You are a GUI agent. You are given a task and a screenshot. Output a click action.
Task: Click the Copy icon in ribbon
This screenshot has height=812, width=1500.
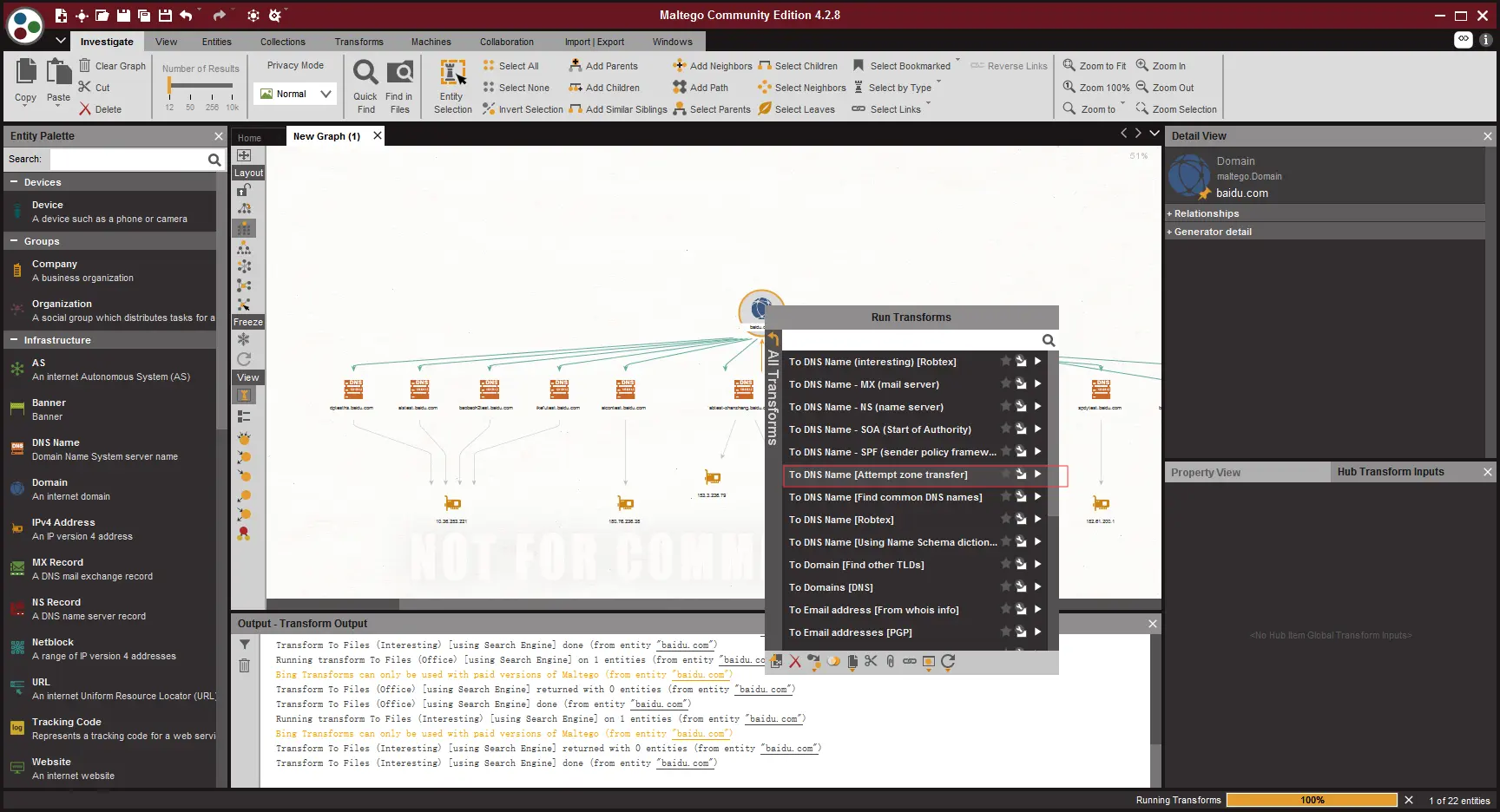26,73
